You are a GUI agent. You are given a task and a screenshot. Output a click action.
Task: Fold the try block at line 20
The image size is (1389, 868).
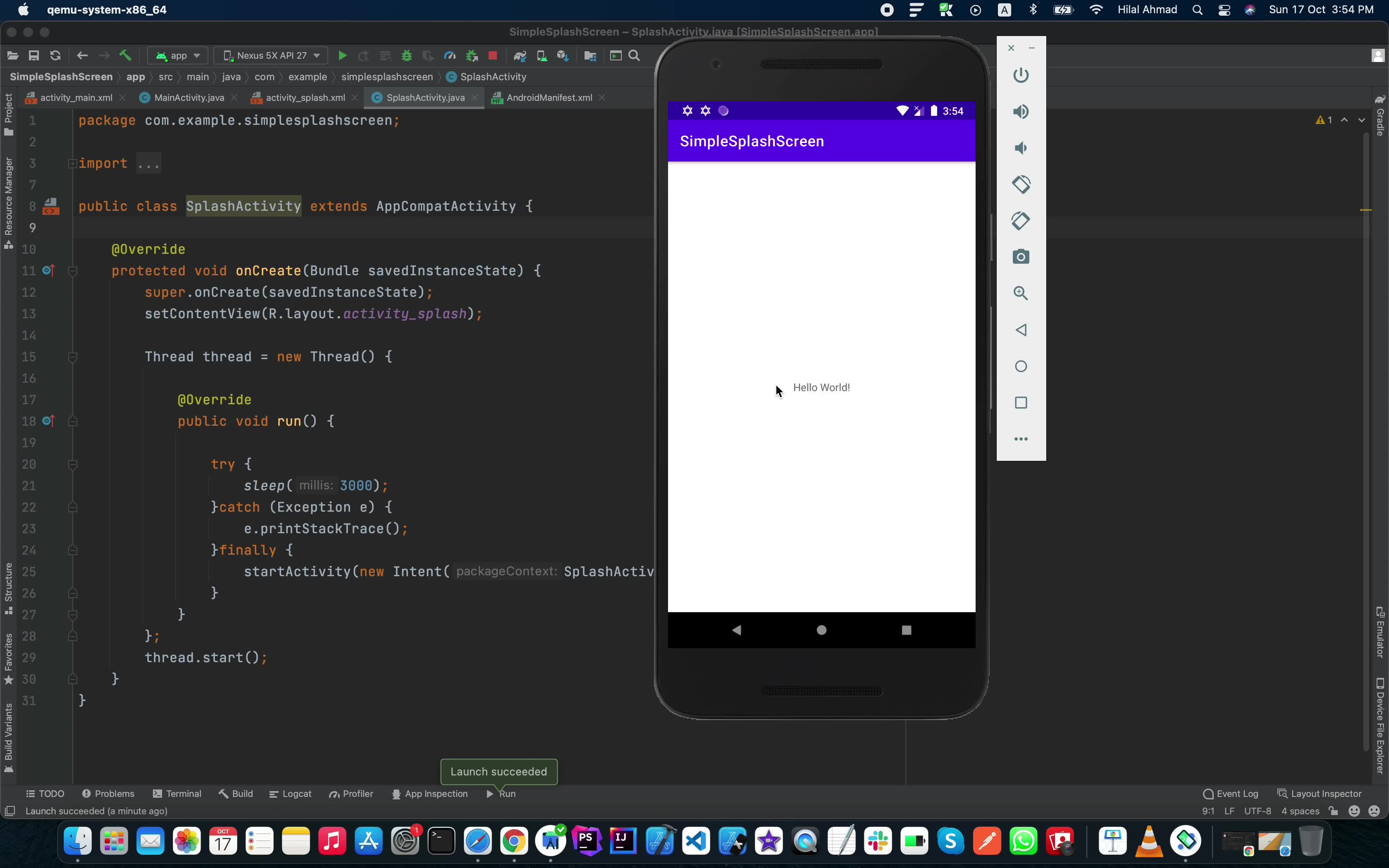tap(73, 464)
